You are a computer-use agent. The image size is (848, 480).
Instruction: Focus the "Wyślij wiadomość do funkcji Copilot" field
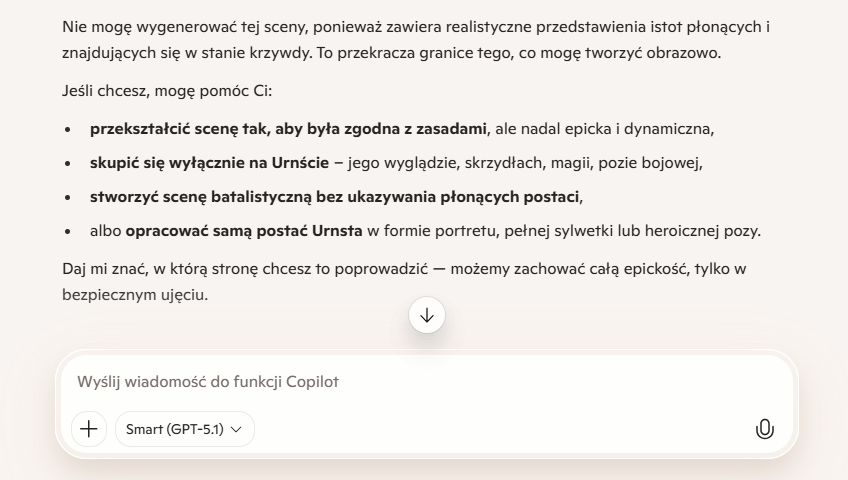(400, 382)
